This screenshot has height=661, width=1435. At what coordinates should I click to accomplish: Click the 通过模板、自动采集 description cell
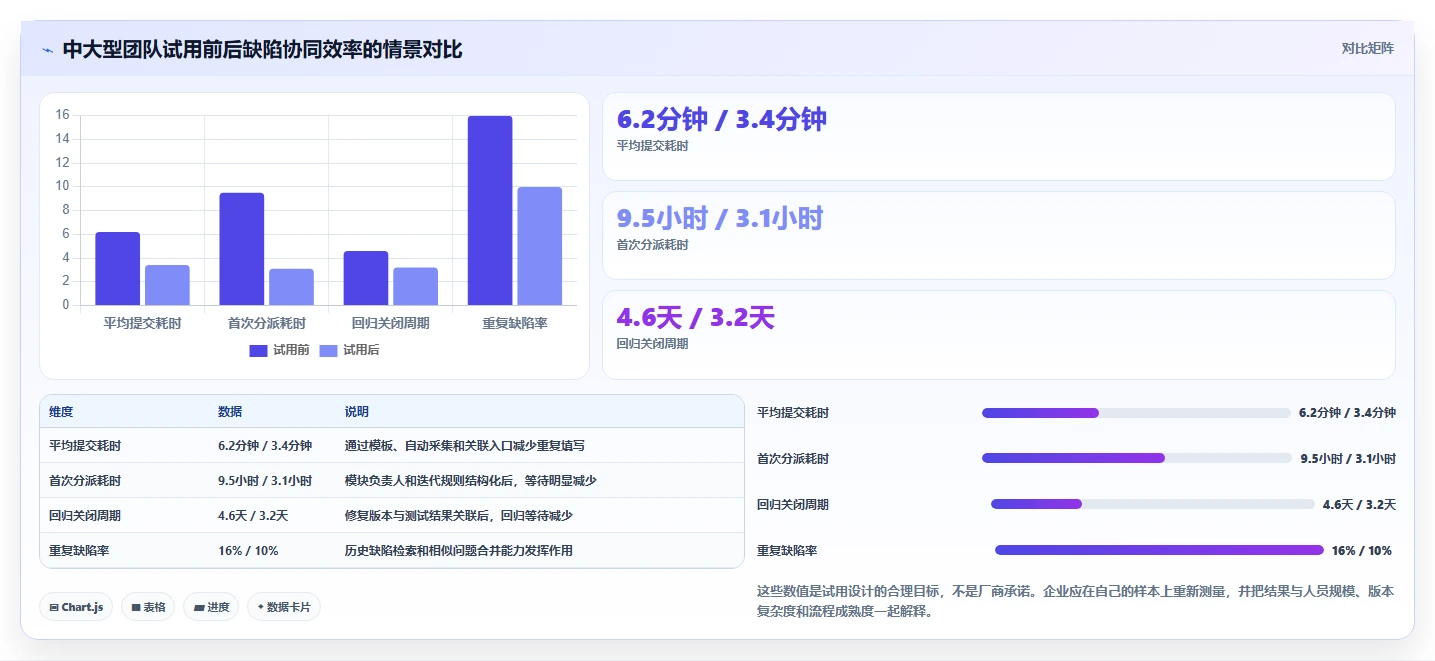[x=465, y=446]
